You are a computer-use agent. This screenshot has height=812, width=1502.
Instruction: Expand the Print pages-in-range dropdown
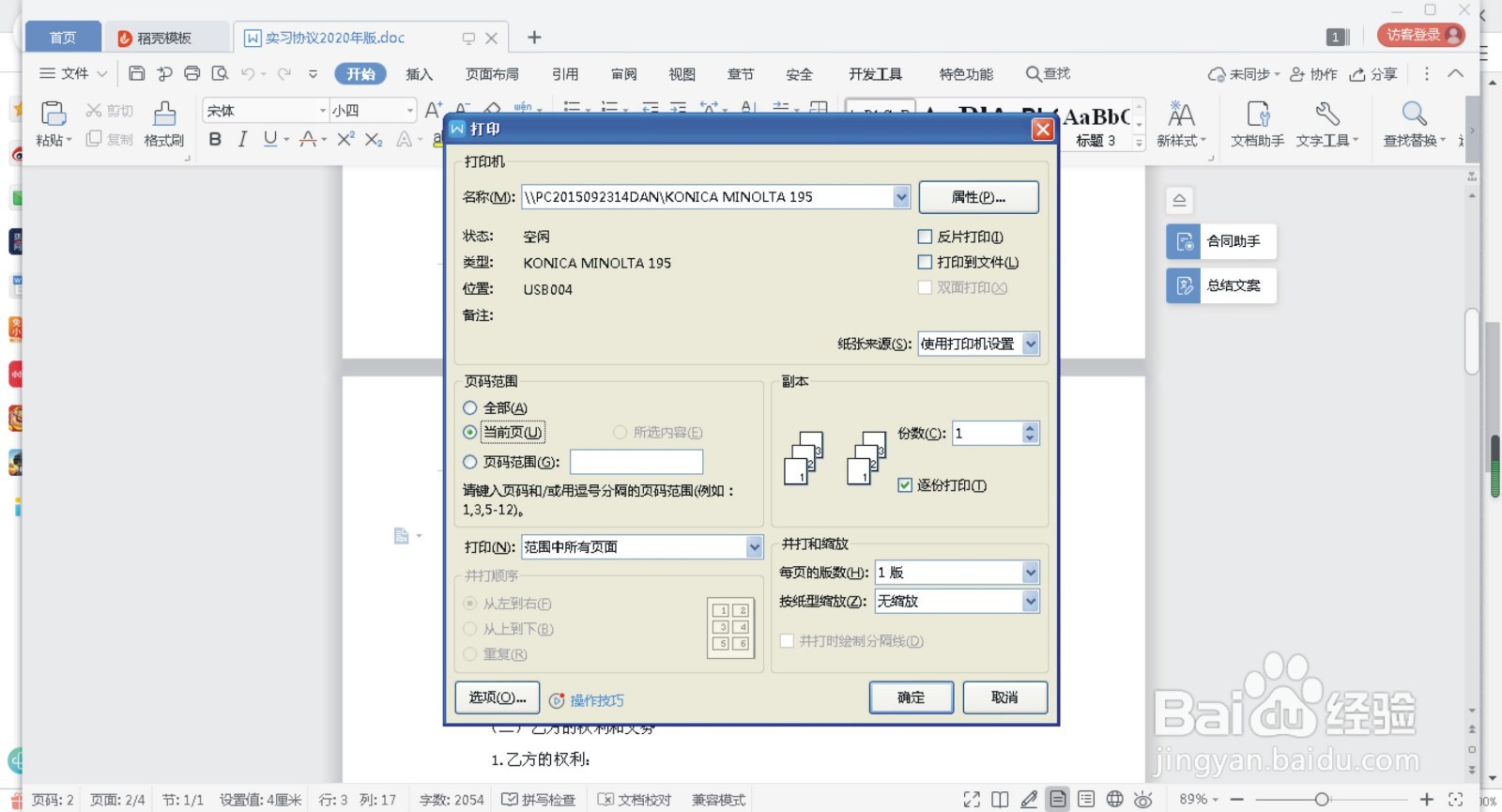pos(755,547)
